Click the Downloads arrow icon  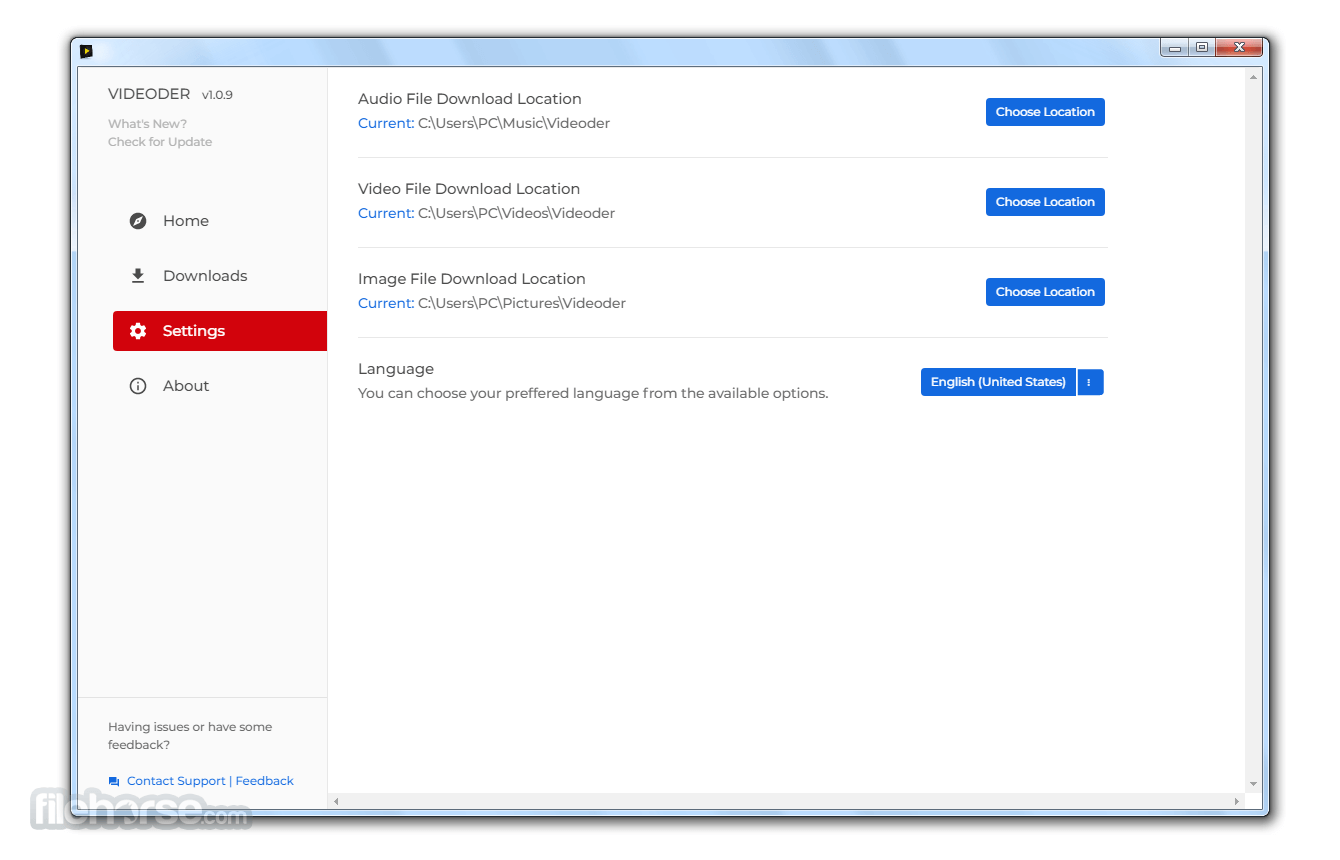coord(138,276)
